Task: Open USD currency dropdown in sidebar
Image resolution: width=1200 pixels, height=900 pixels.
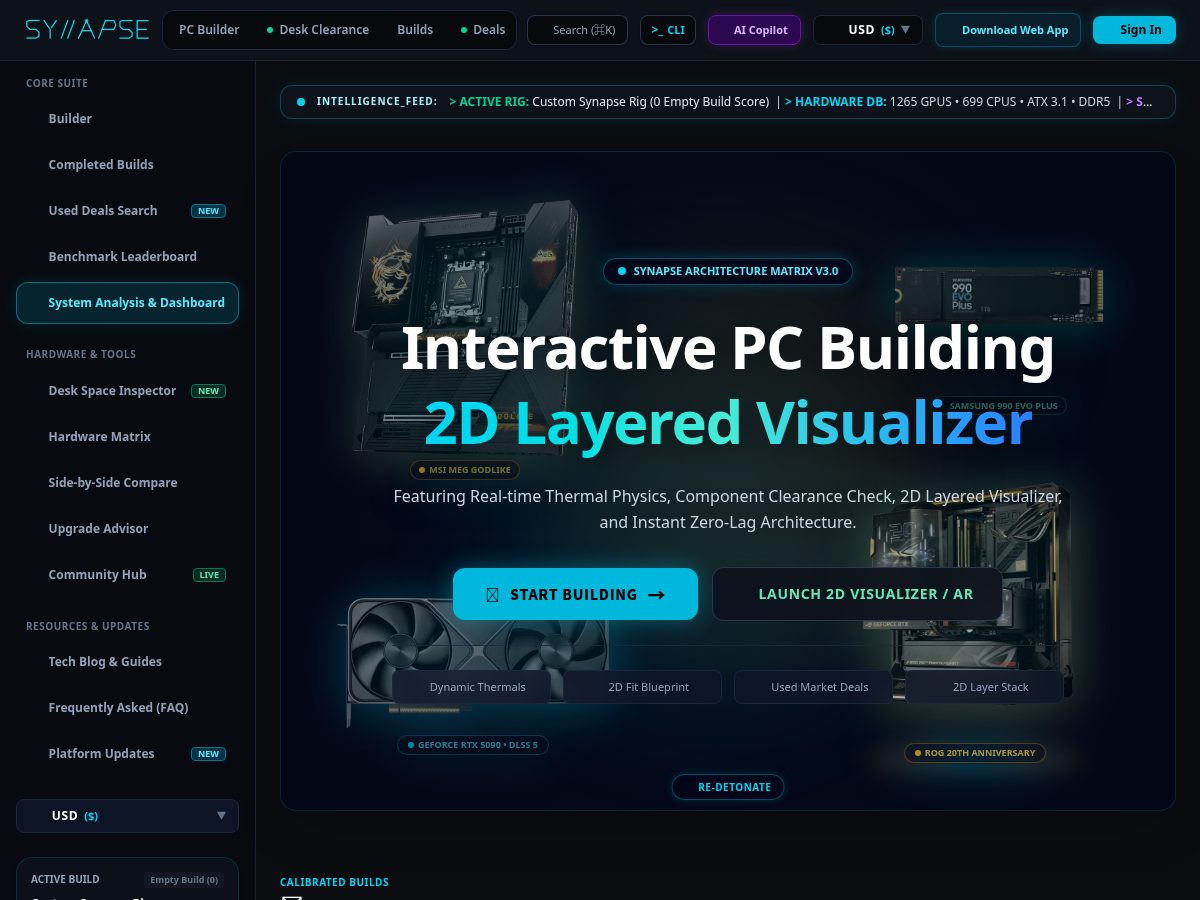Action: click(x=127, y=816)
